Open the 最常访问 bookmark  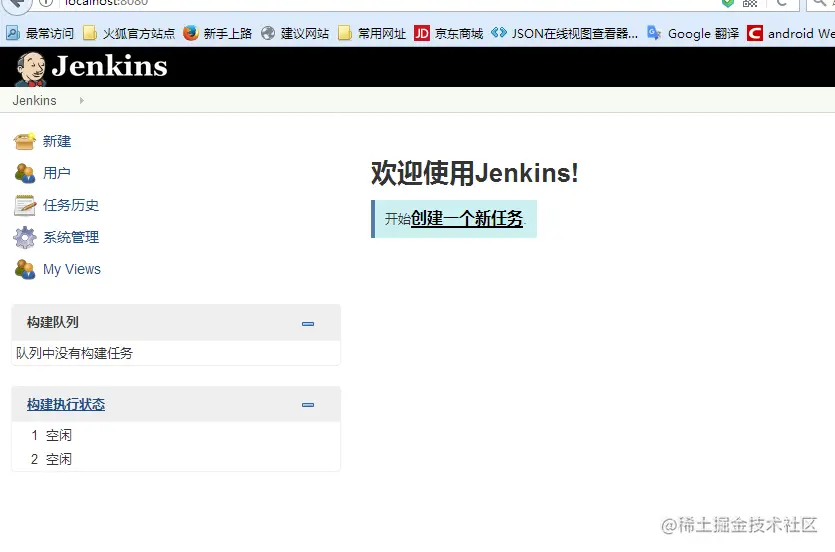click(40, 33)
